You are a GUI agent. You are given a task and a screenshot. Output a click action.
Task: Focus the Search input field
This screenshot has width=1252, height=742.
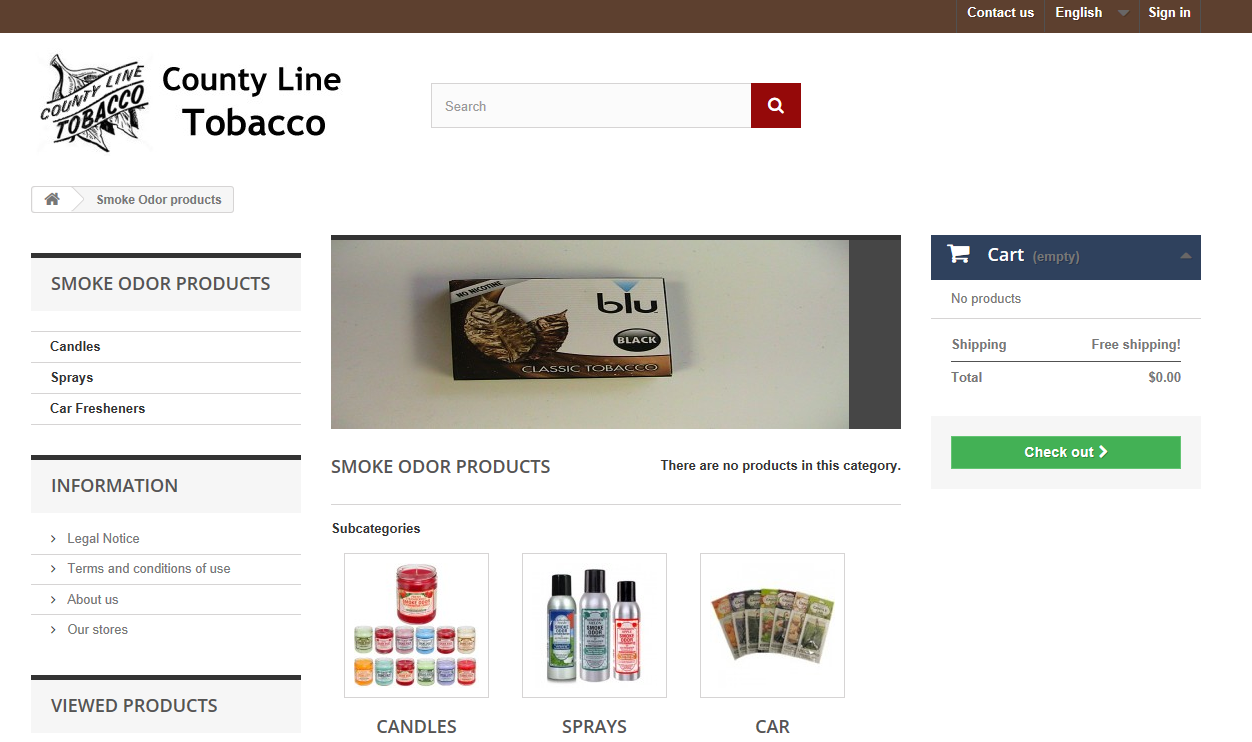591,106
